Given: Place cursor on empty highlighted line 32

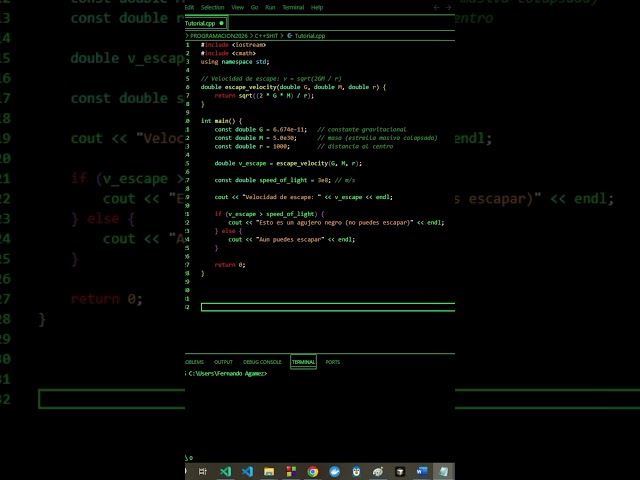Looking at the screenshot, I should point(328,307).
